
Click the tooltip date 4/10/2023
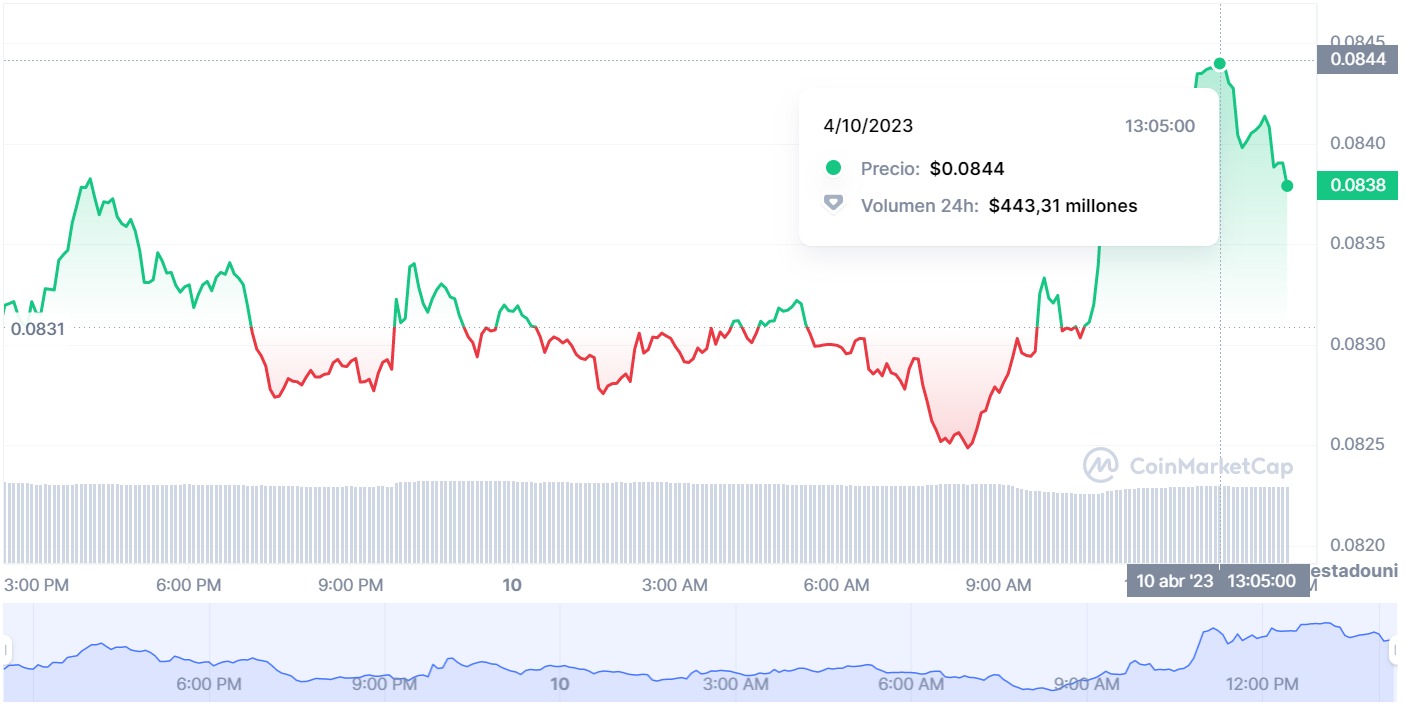point(868,126)
